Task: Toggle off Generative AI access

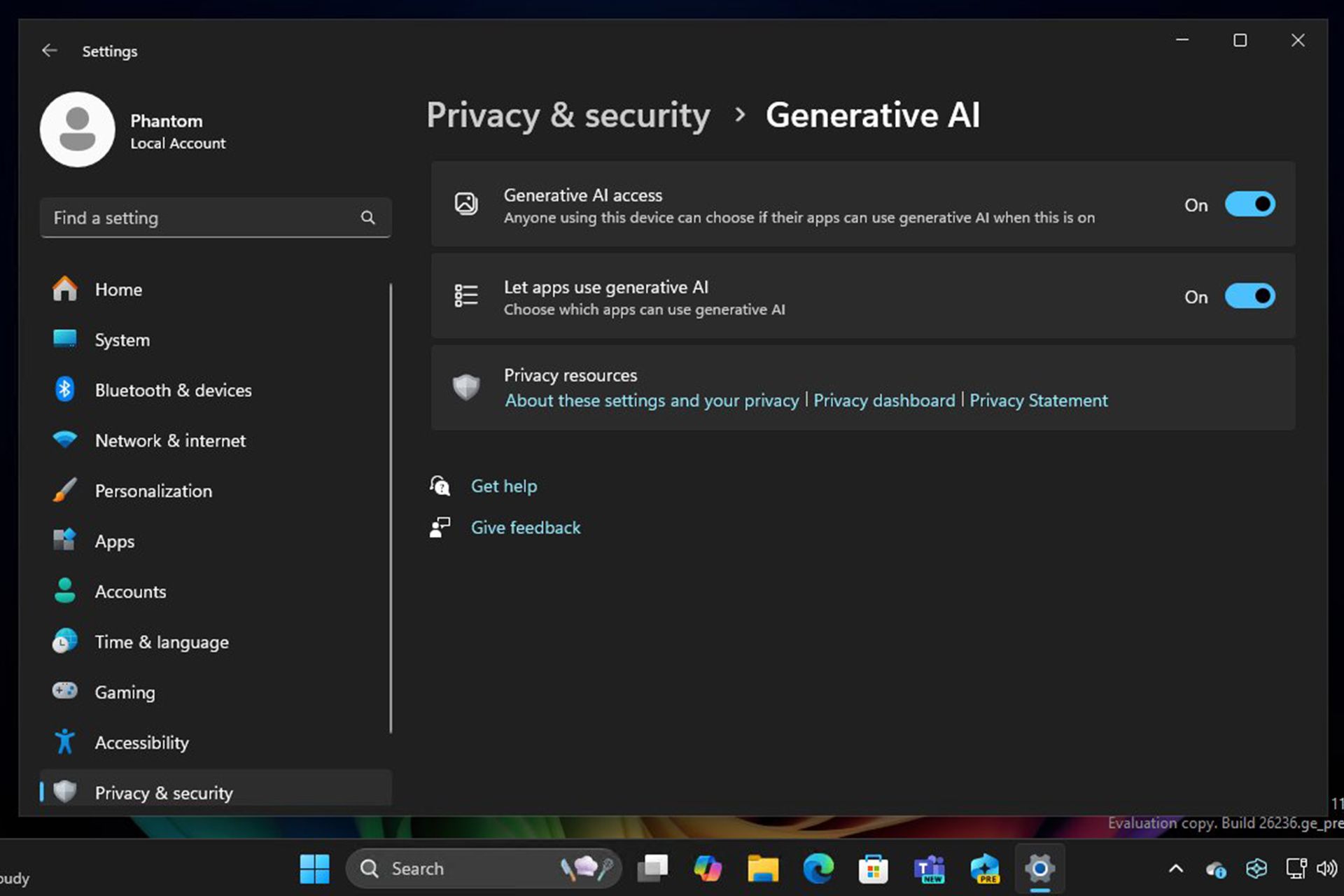Action: [x=1249, y=204]
